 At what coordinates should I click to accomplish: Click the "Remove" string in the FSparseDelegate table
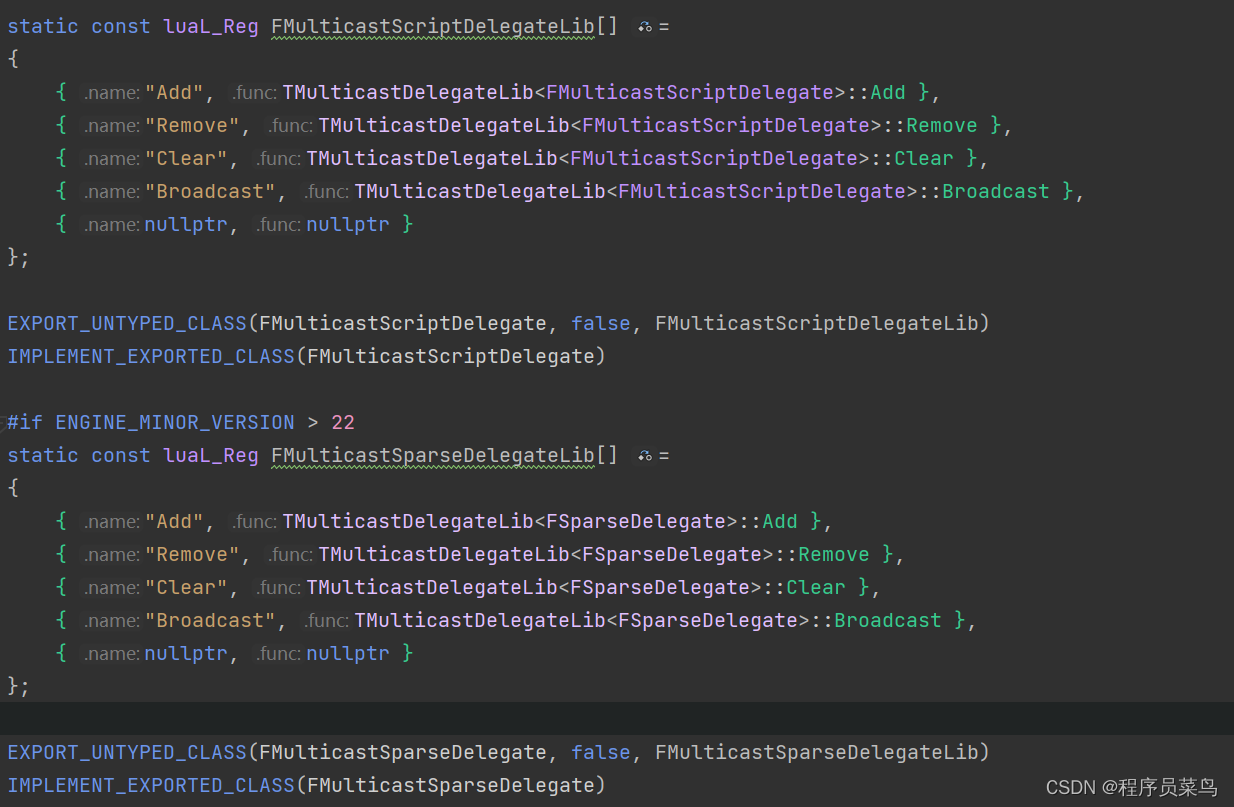point(193,554)
